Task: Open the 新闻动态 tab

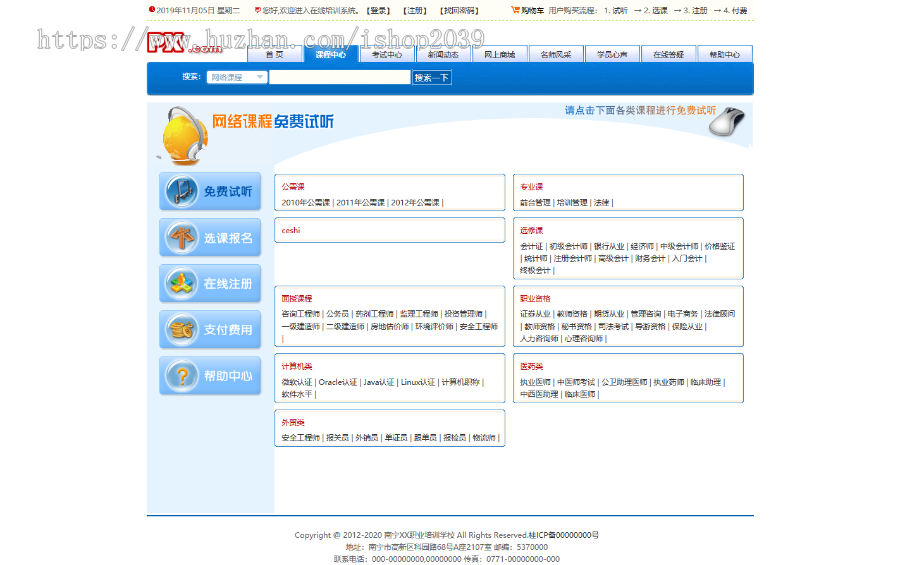Action: point(443,55)
